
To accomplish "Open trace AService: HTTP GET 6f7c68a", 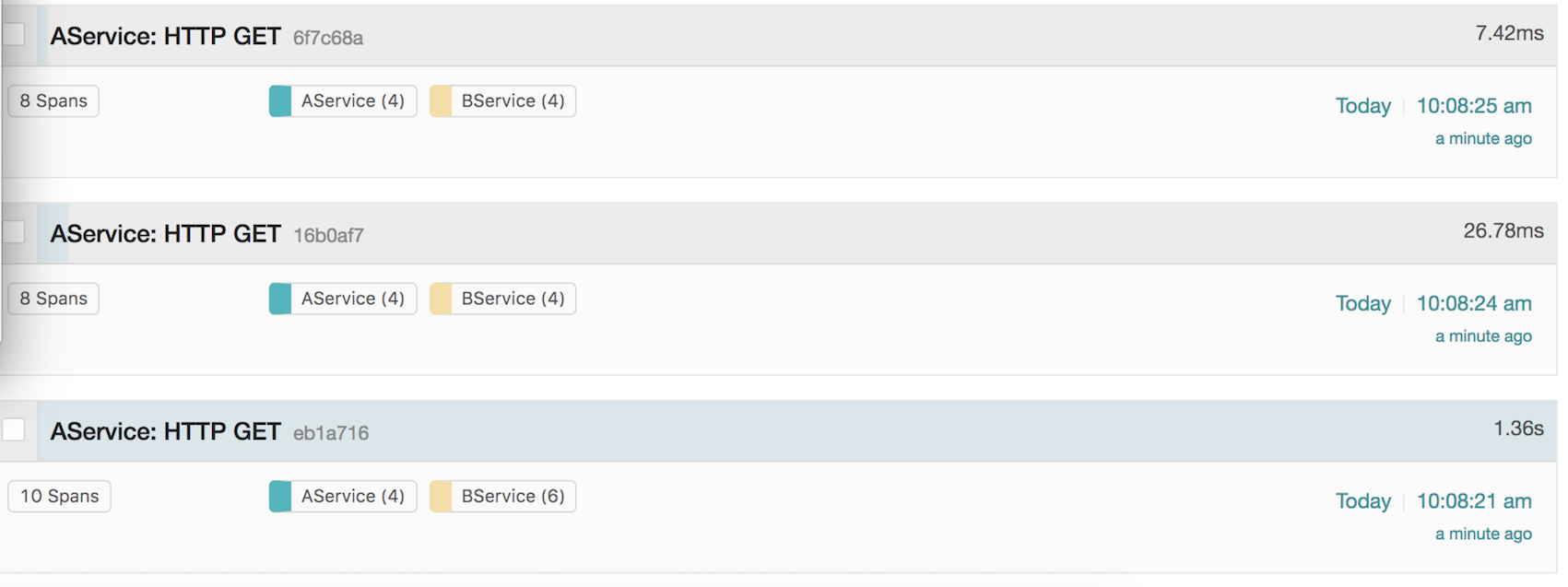I will click(166, 36).
